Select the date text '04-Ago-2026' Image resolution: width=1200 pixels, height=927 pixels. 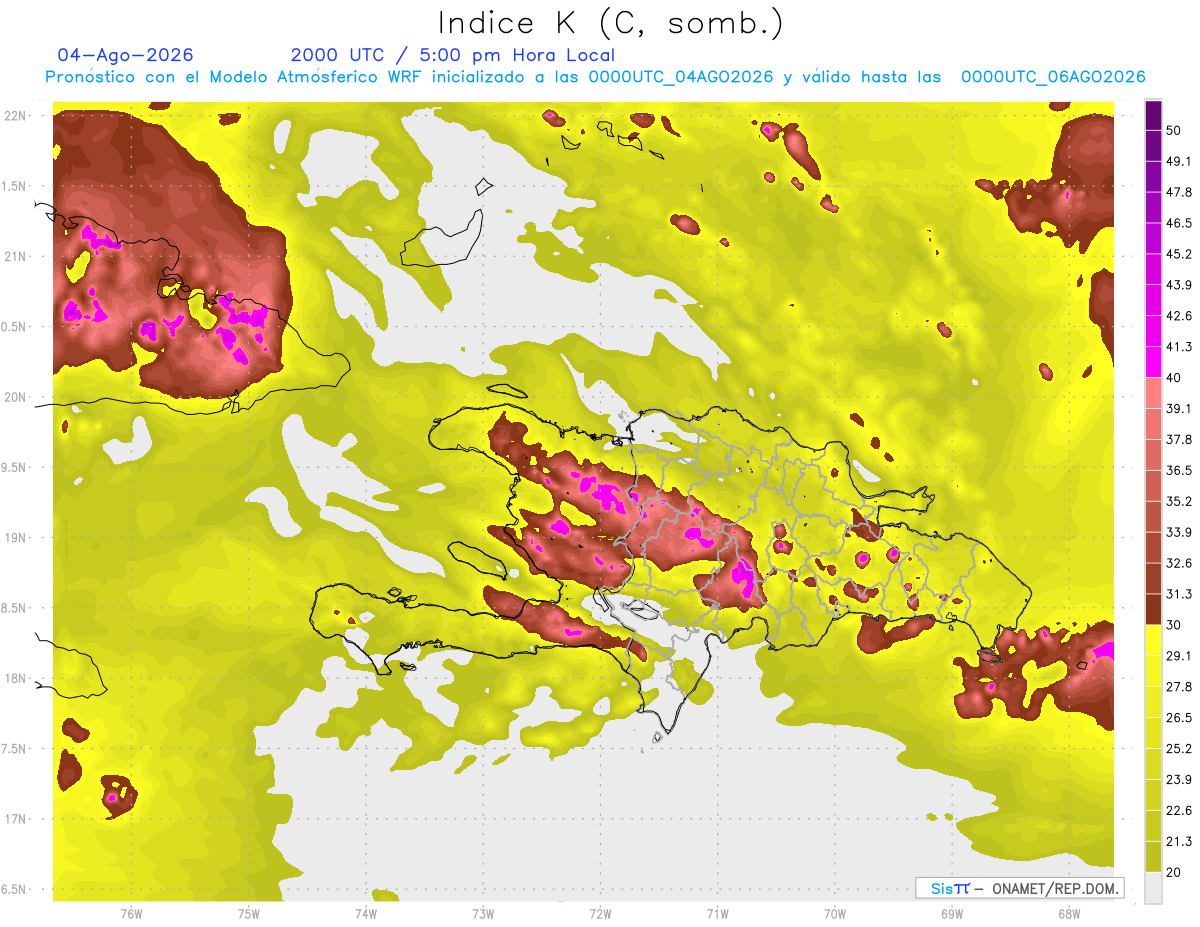125,55
